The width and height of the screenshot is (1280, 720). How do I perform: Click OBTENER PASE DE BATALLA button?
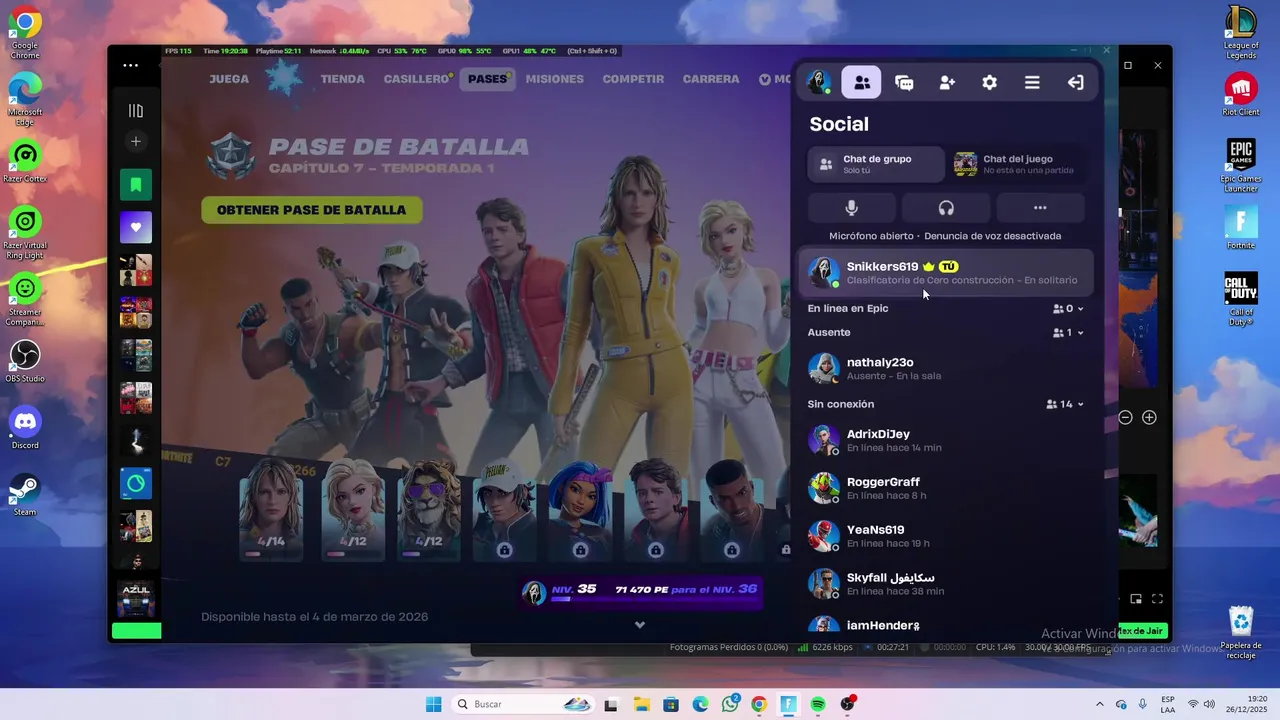click(311, 210)
